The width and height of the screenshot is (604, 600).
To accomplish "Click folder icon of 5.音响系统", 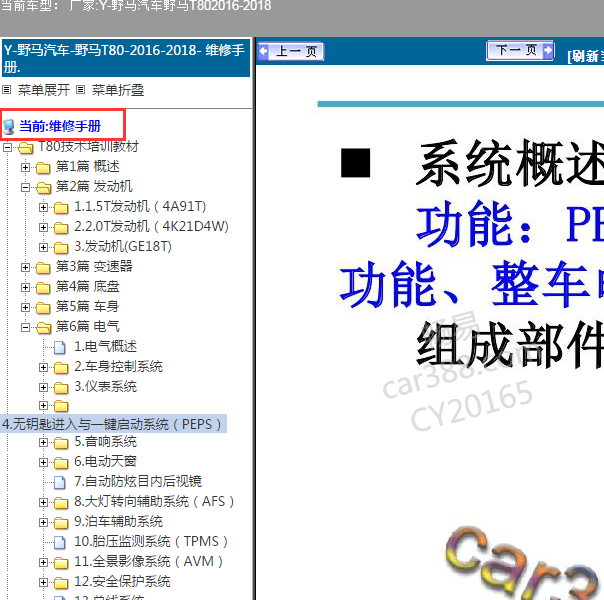I will point(61,443).
